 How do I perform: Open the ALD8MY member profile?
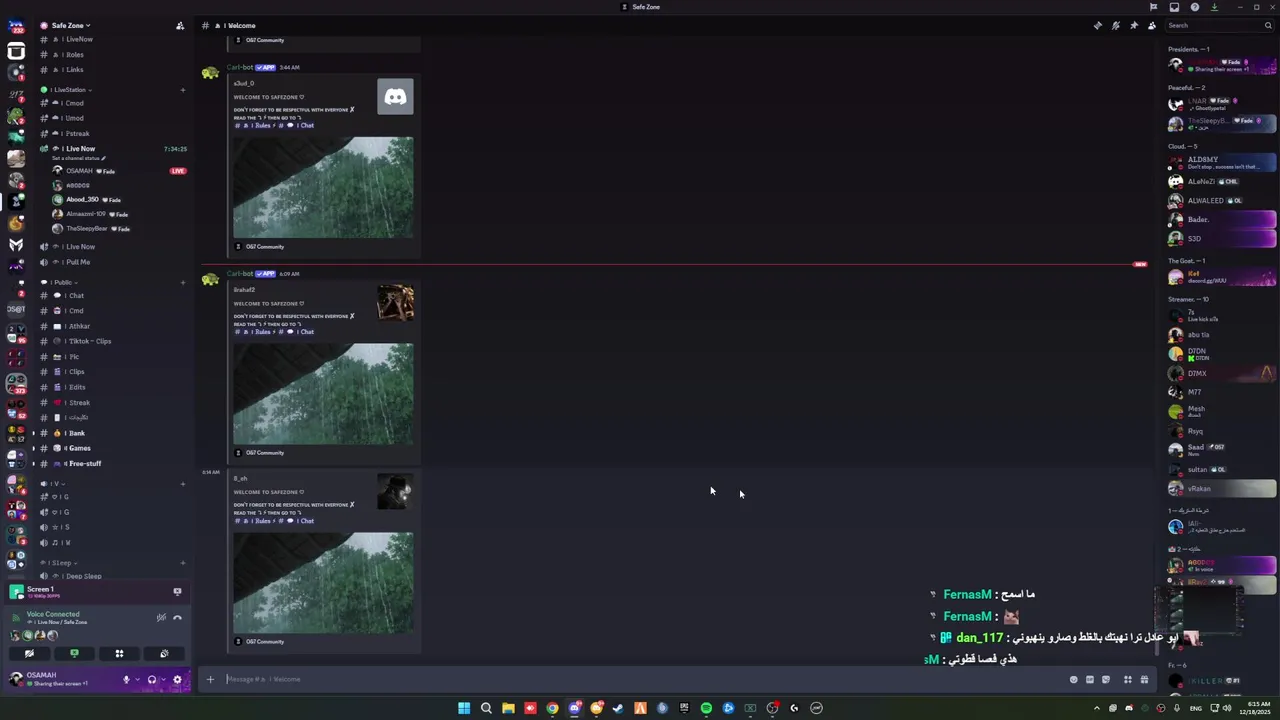(x=1222, y=162)
